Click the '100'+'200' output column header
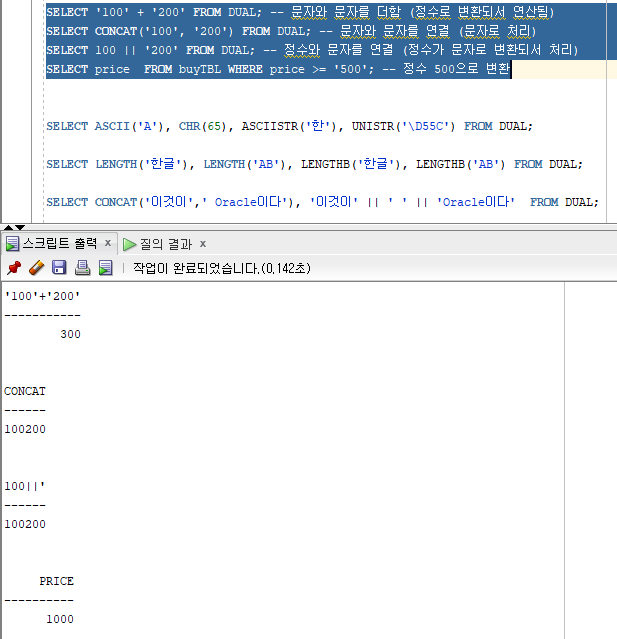Screen dimensions: 617x639 coord(42,296)
